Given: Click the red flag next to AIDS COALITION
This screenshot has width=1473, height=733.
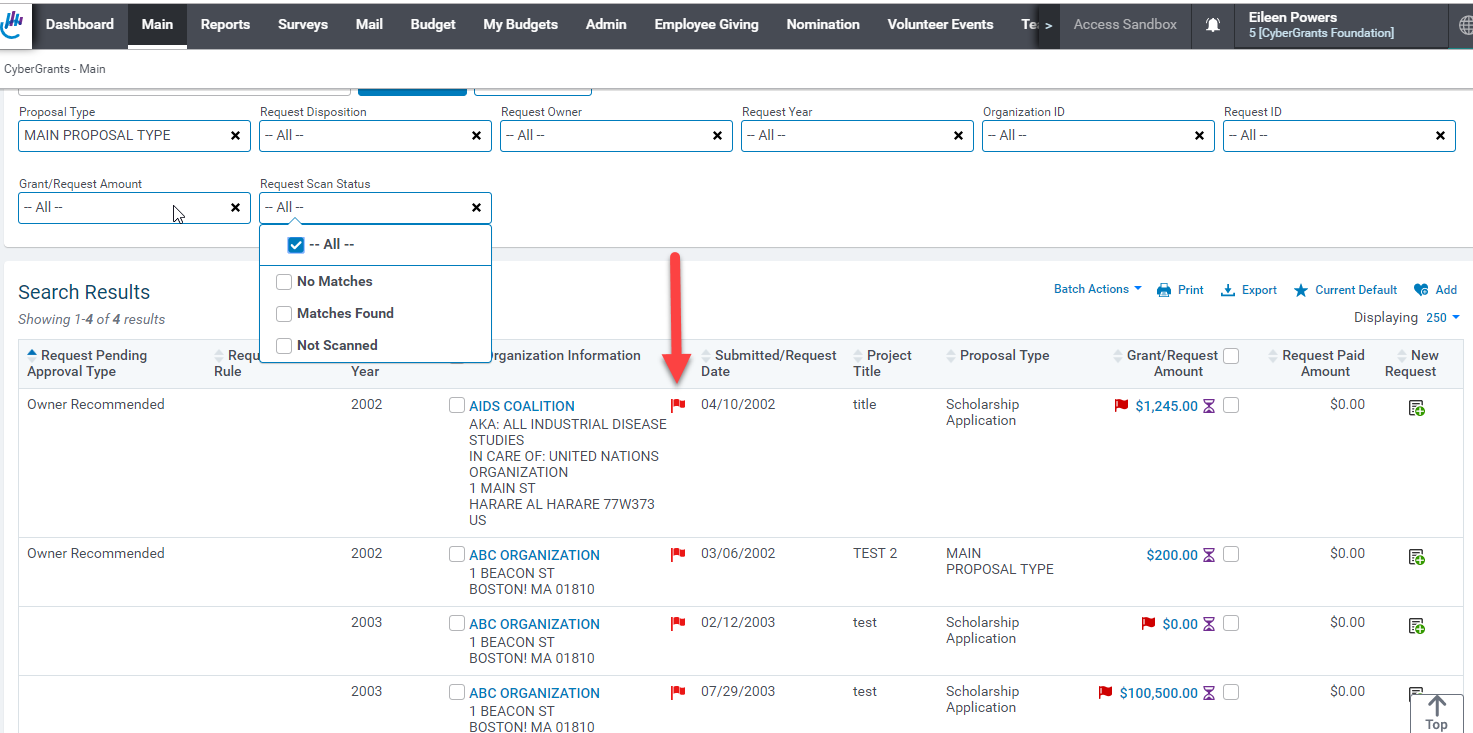Looking at the screenshot, I should point(678,405).
